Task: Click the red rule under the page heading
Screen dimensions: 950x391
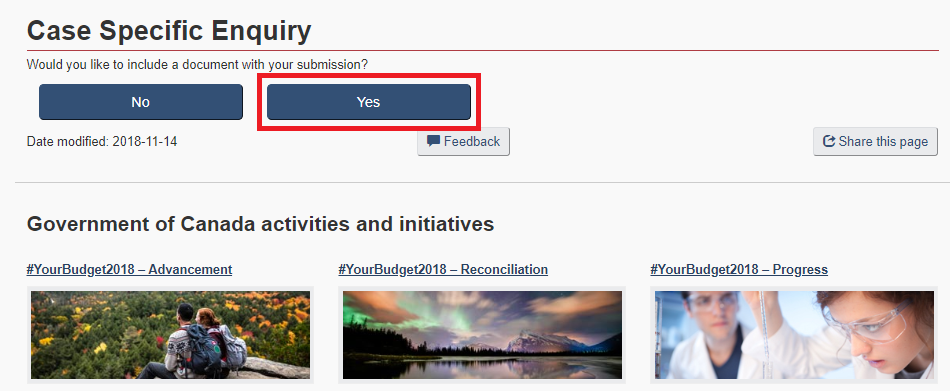Action: (x=482, y=50)
